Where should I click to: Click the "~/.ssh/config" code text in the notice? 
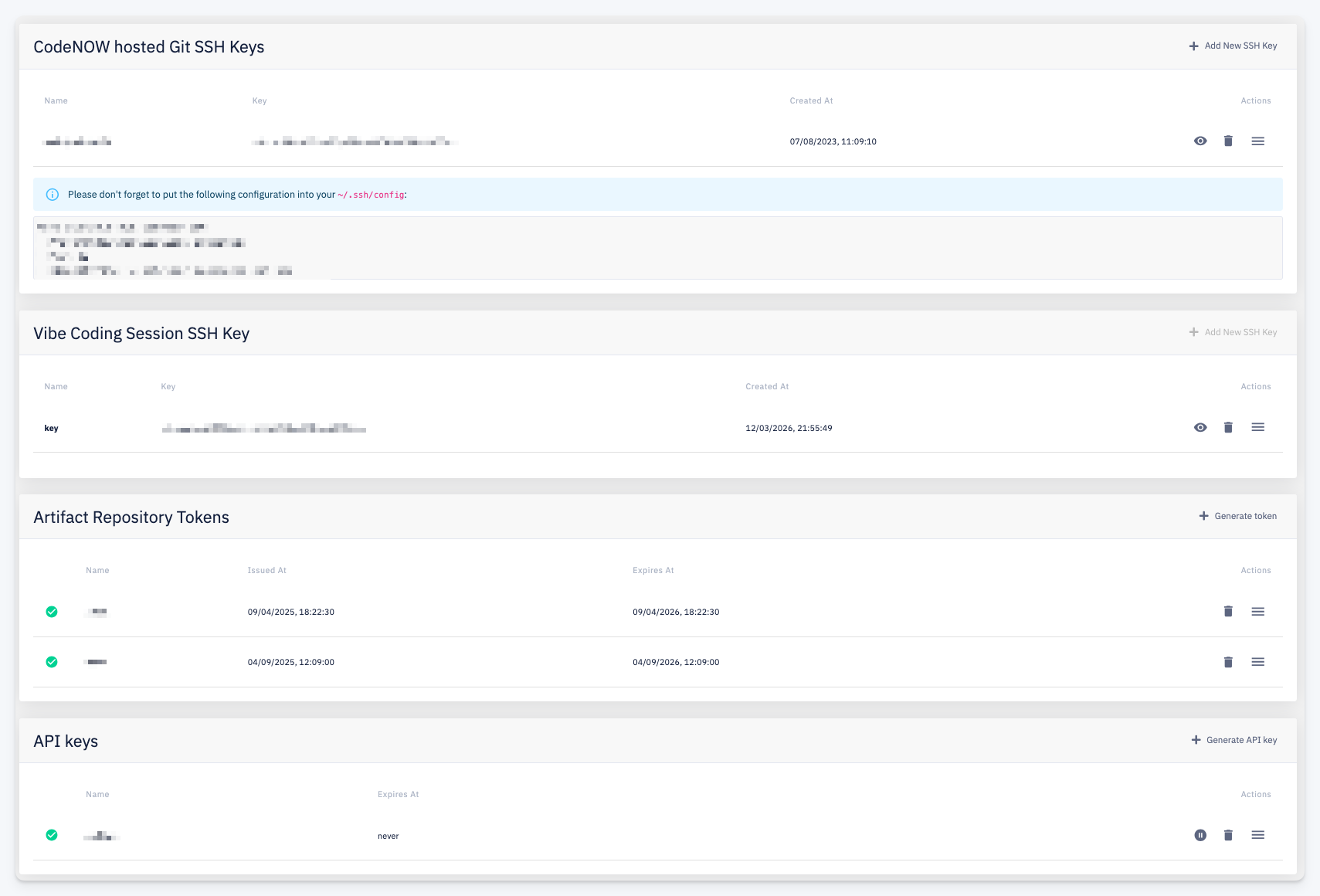click(371, 195)
